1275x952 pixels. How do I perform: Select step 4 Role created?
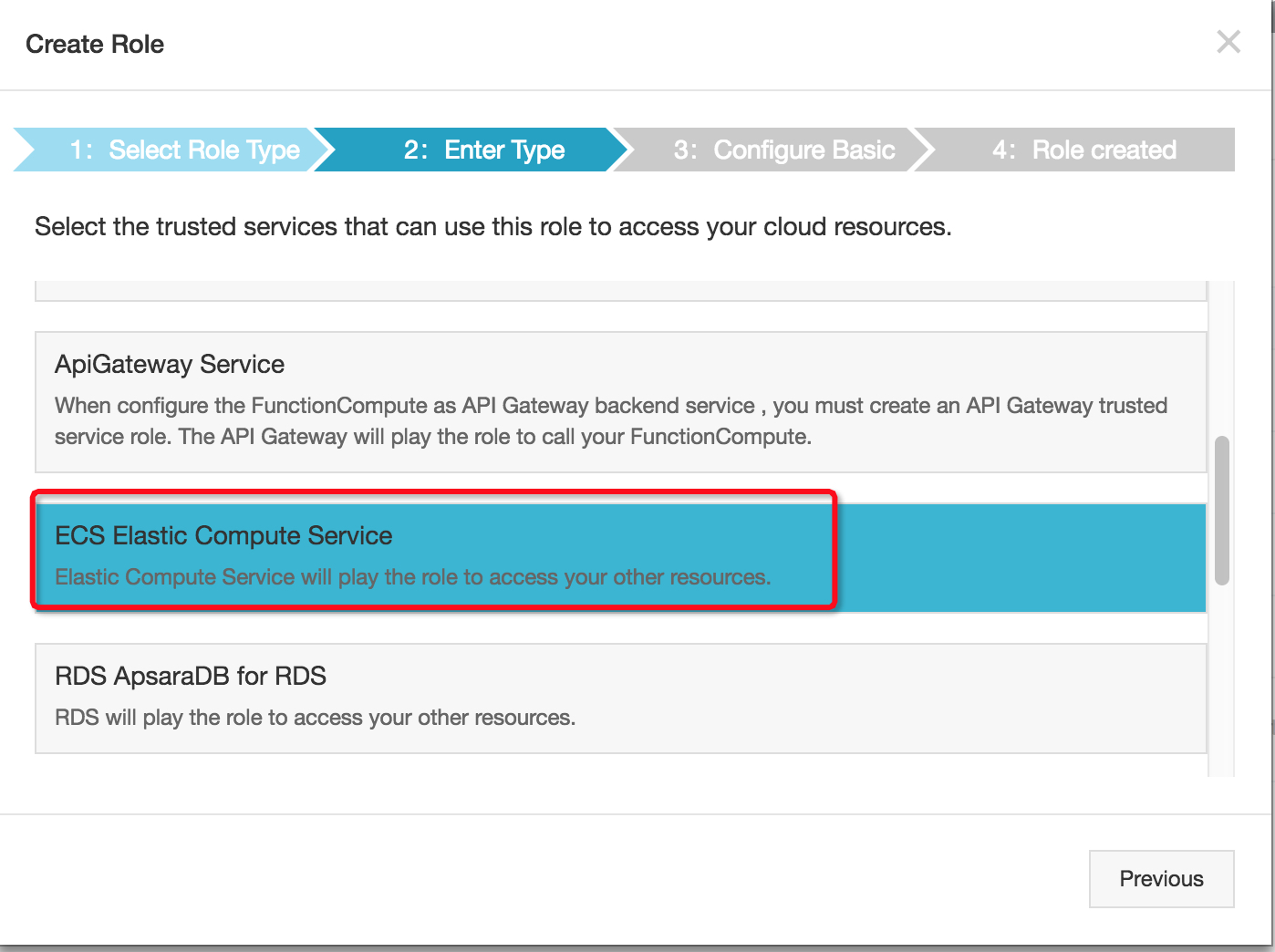1083,150
